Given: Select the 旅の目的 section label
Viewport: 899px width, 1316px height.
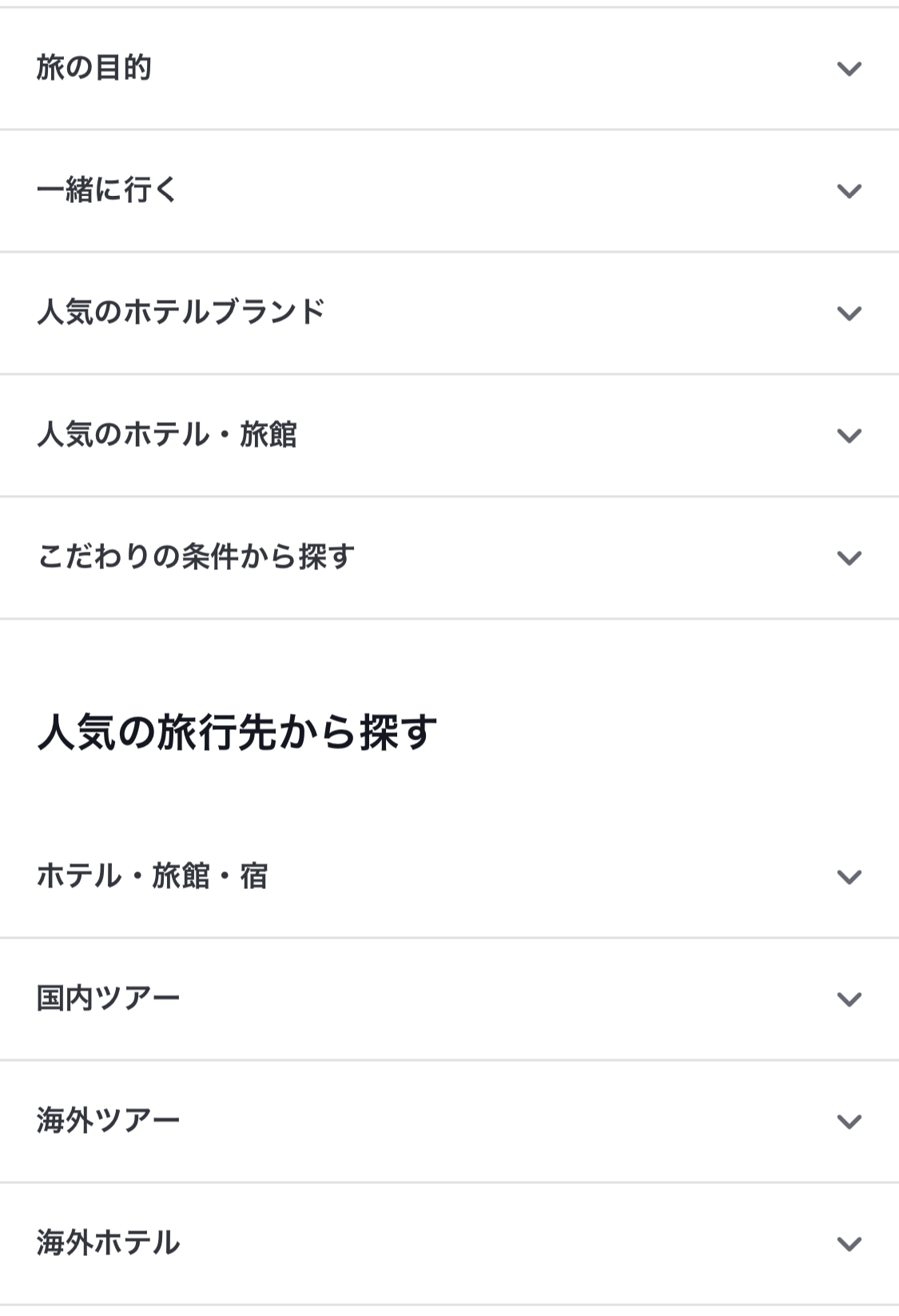Looking at the screenshot, I should [x=94, y=68].
